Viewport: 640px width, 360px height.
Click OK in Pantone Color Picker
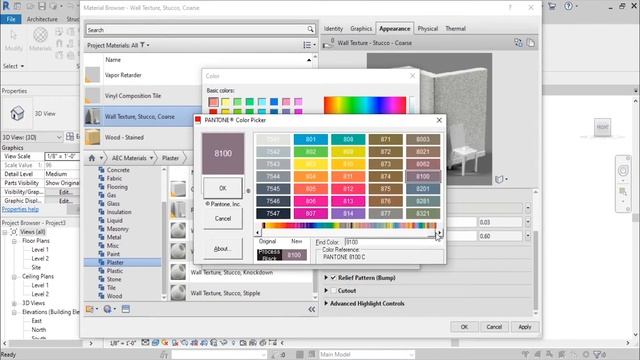pyautogui.click(x=222, y=188)
